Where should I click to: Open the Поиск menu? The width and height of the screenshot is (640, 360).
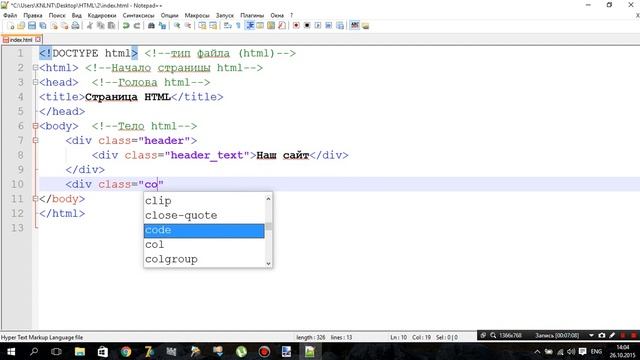click(57, 15)
